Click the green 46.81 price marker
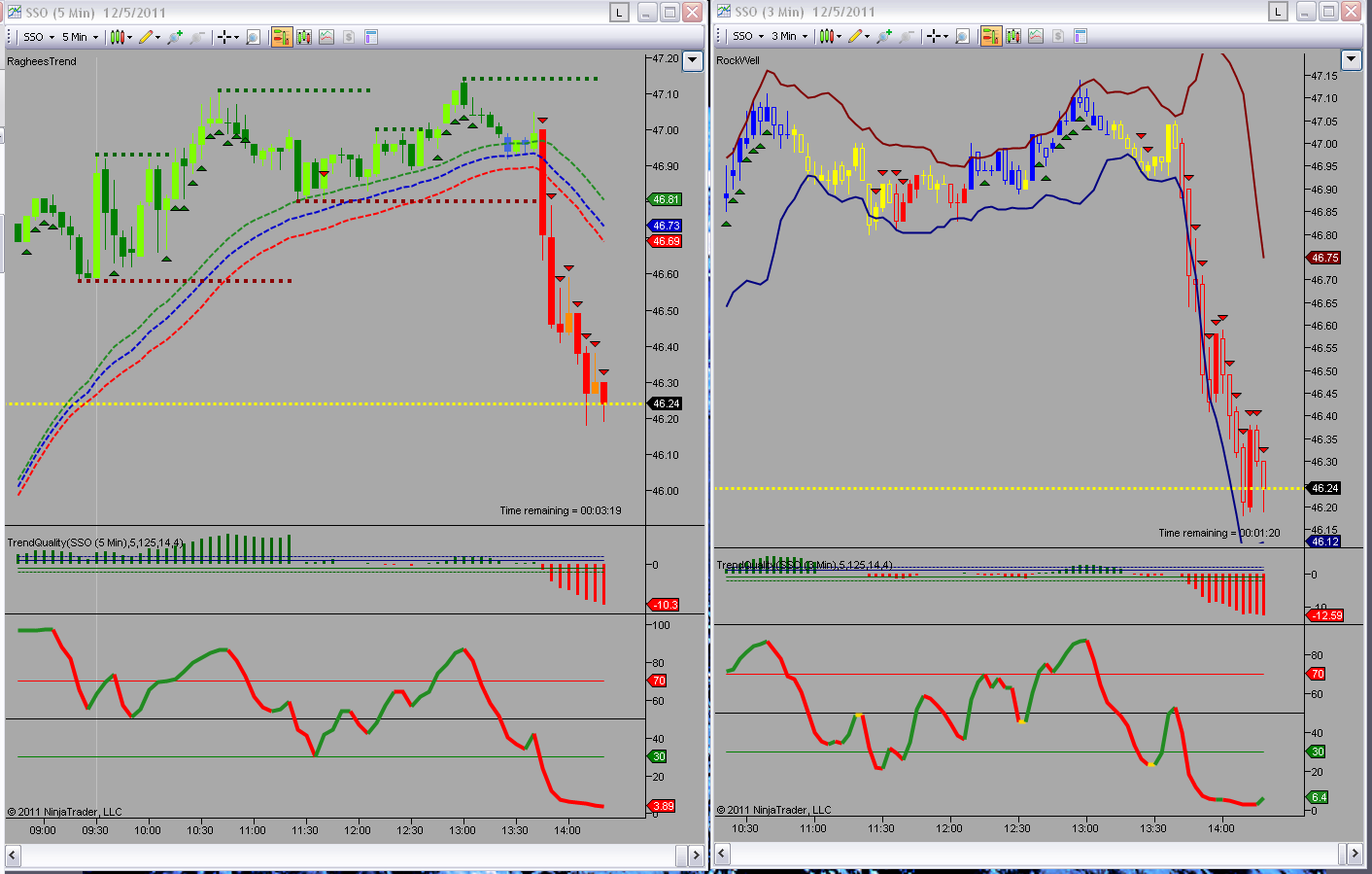 pos(666,199)
